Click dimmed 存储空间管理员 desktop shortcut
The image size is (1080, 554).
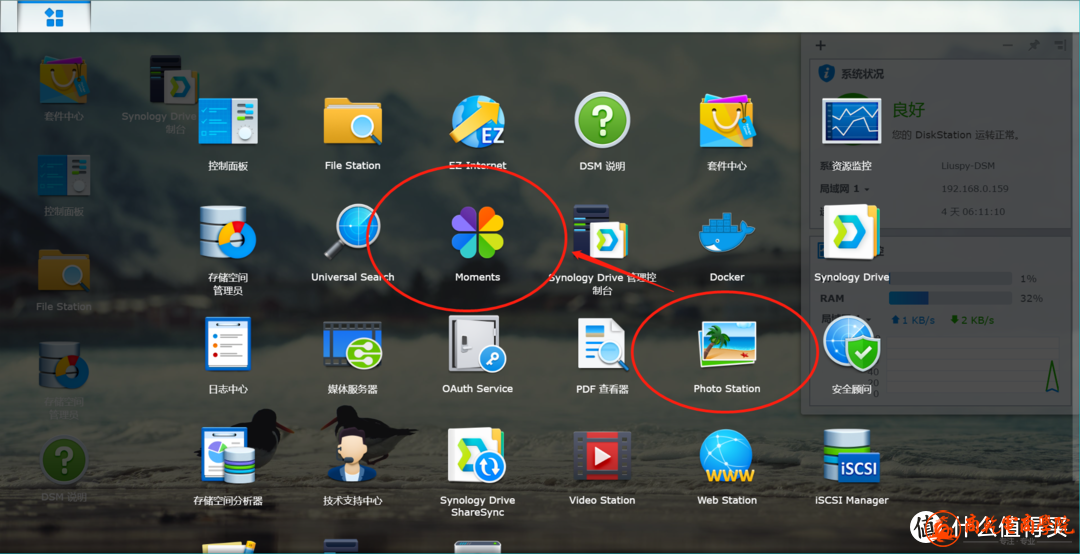click(x=63, y=365)
